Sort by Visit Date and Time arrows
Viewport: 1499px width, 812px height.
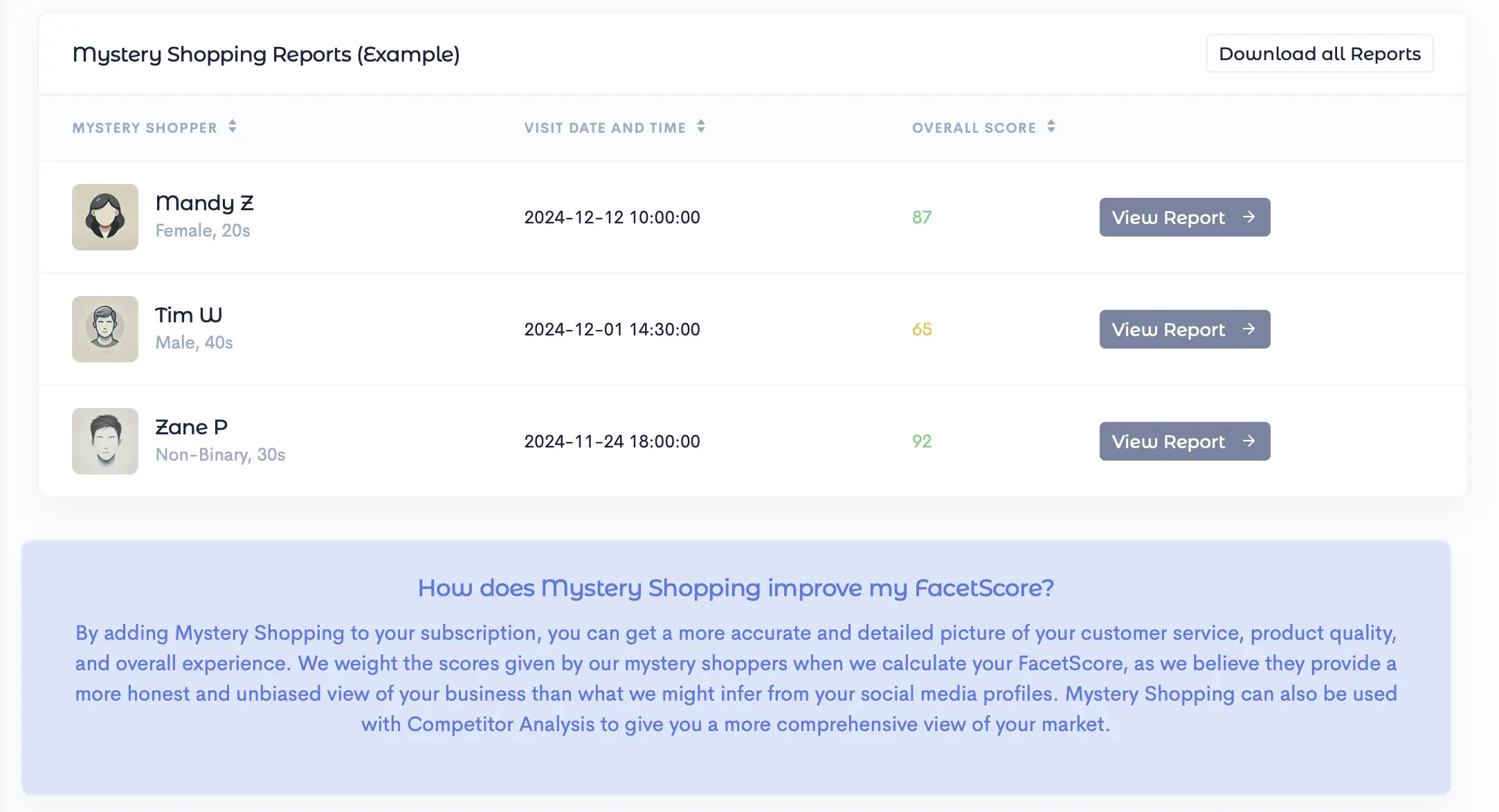tap(701, 127)
